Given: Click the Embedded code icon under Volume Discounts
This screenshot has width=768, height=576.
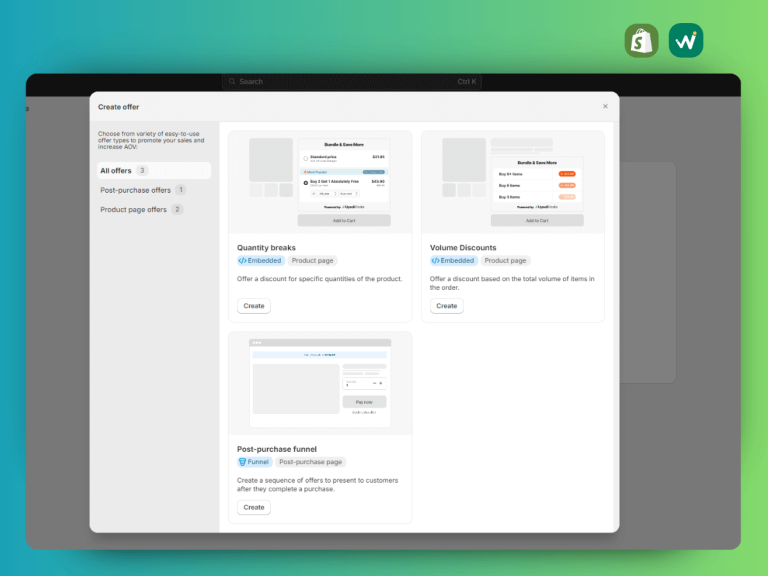Looking at the screenshot, I should point(435,261).
